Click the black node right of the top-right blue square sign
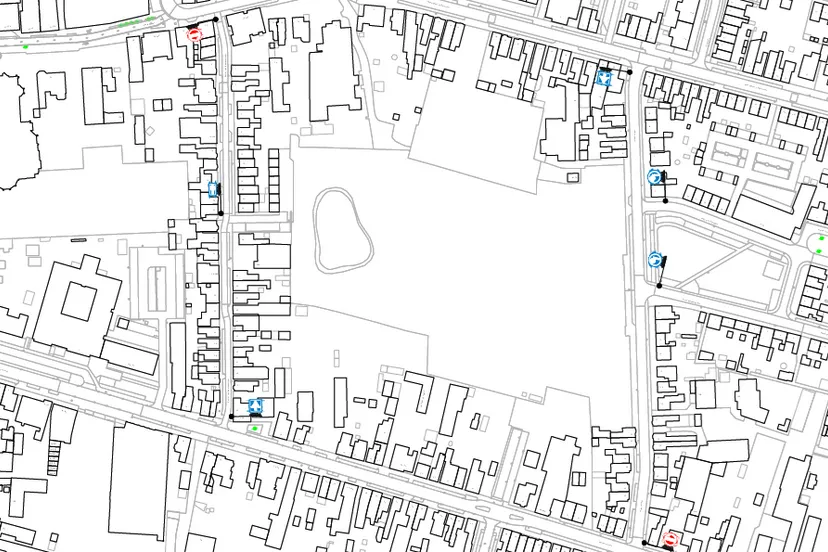 tap(631, 72)
